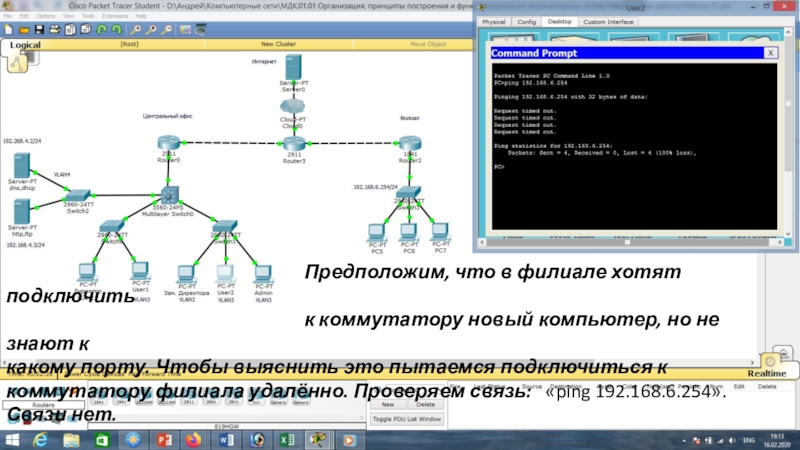Select Router0 in the central office
Viewport: 800px width, 450px height.
pyautogui.click(x=168, y=142)
